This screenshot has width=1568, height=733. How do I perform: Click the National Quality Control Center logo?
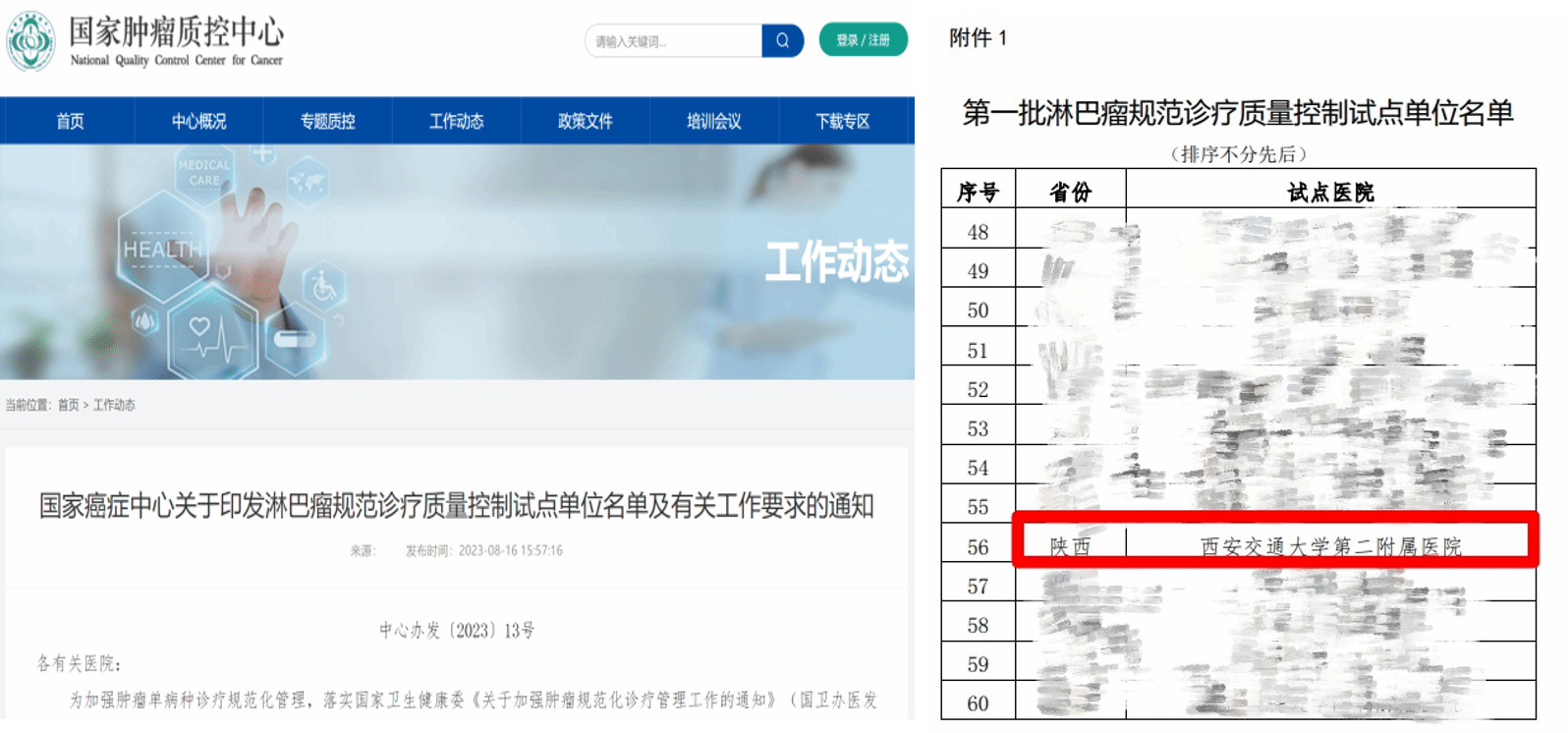coord(31,42)
